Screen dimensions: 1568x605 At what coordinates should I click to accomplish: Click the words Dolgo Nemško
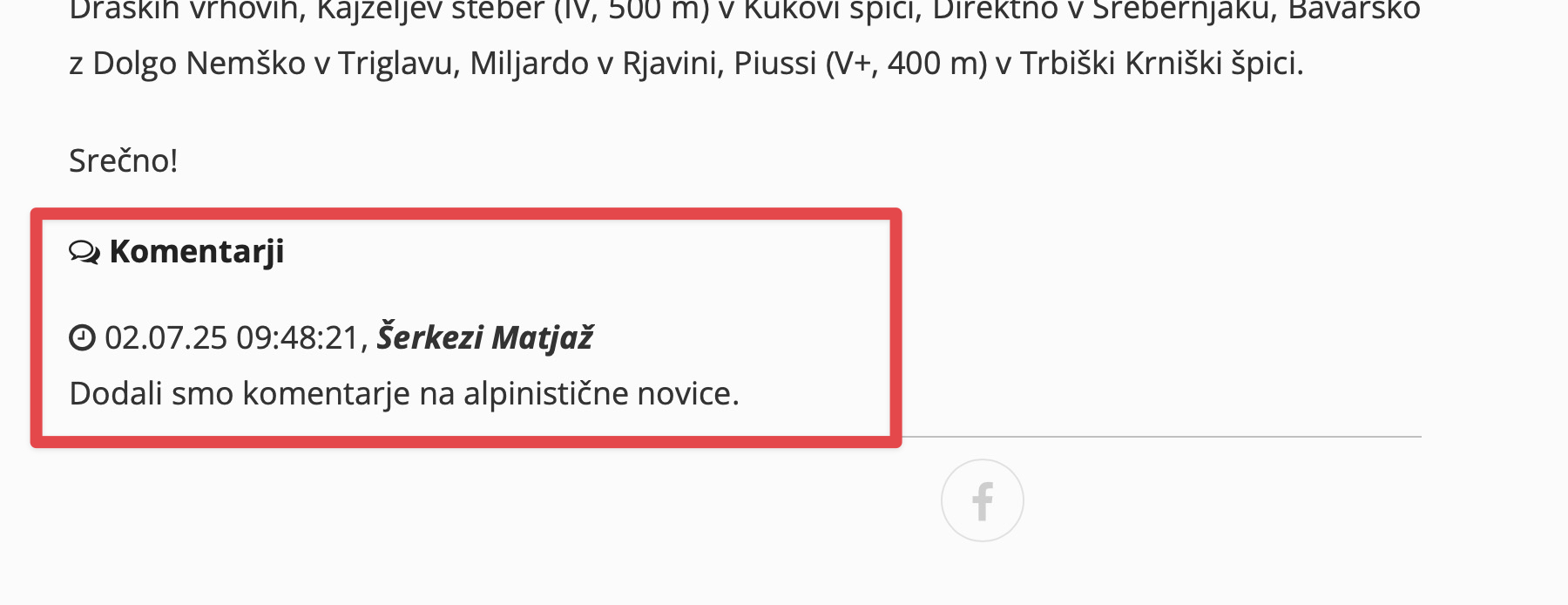[x=199, y=64]
